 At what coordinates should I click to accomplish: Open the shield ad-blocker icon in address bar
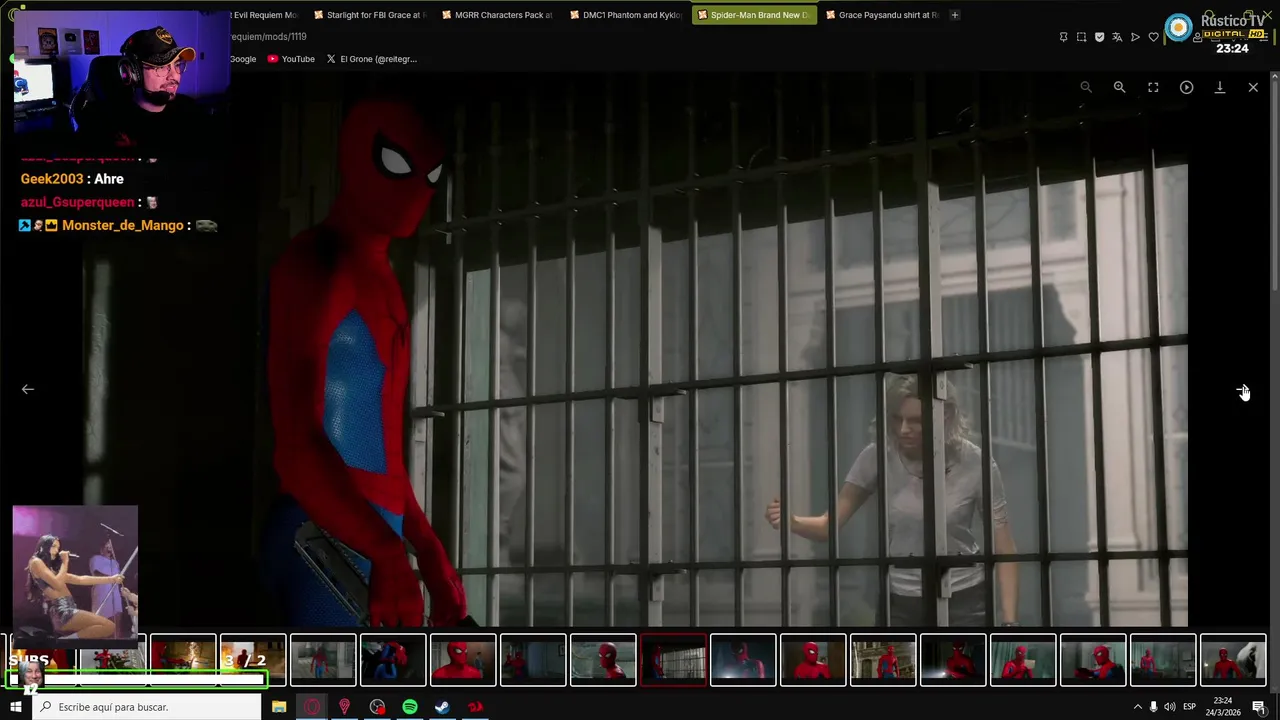click(1099, 37)
